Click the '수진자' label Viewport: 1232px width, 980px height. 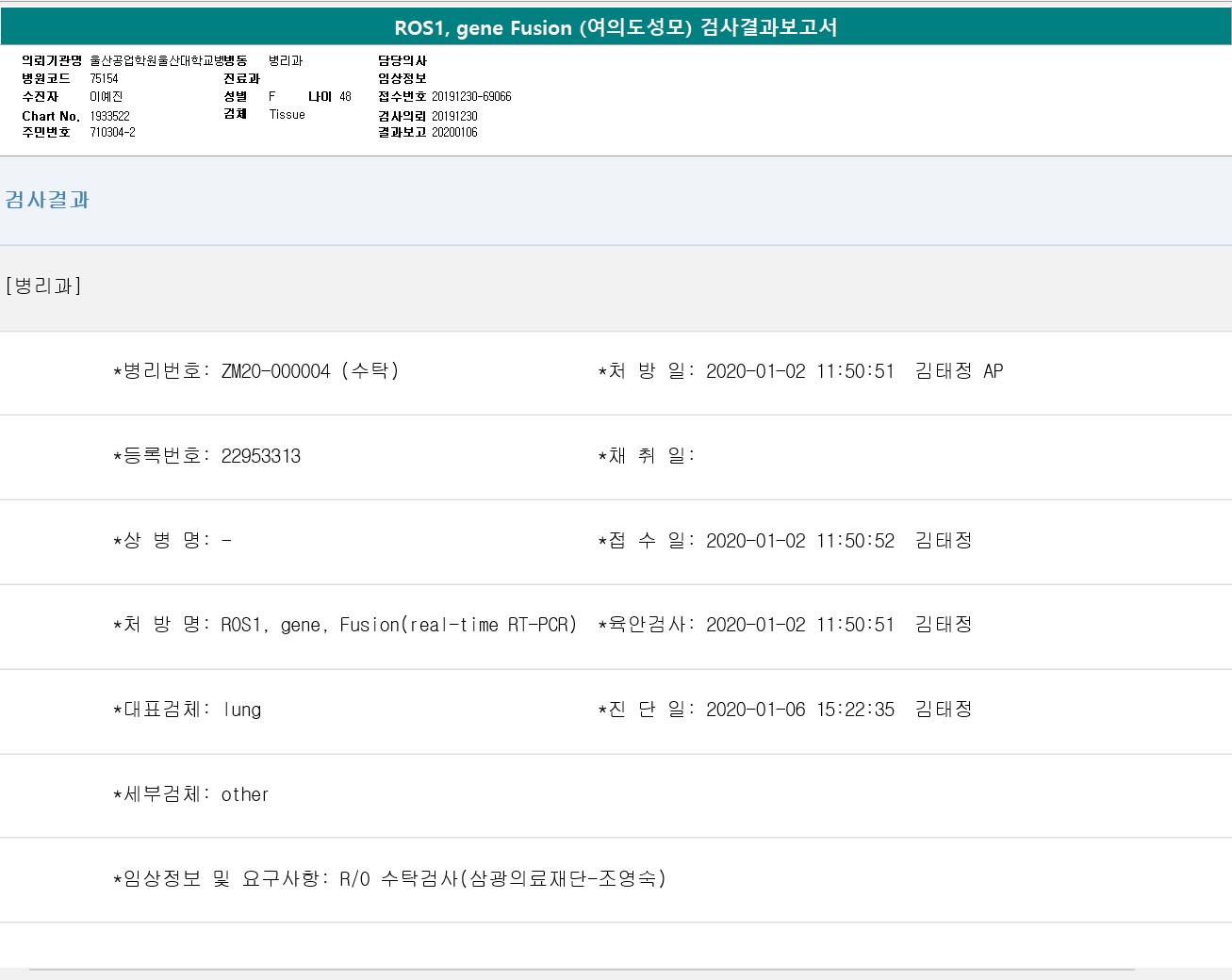coord(41,96)
